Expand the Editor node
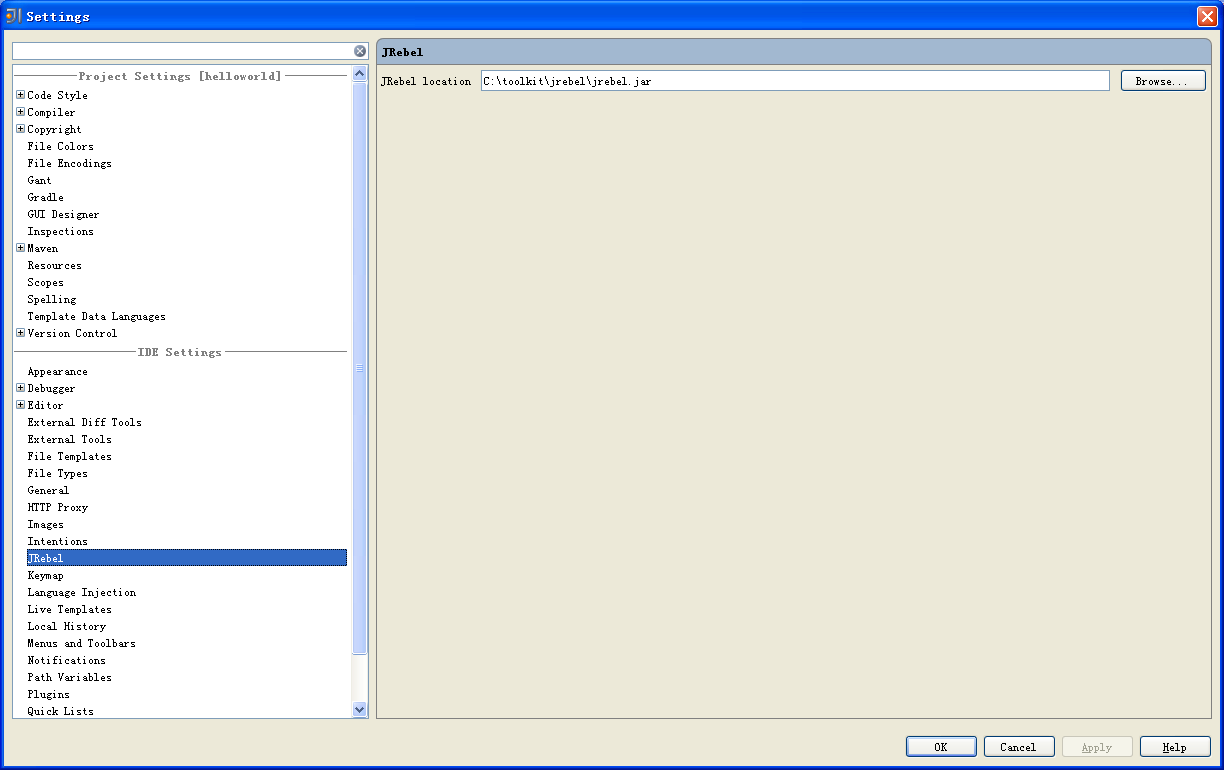 pyautogui.click(x=20, y=405)
